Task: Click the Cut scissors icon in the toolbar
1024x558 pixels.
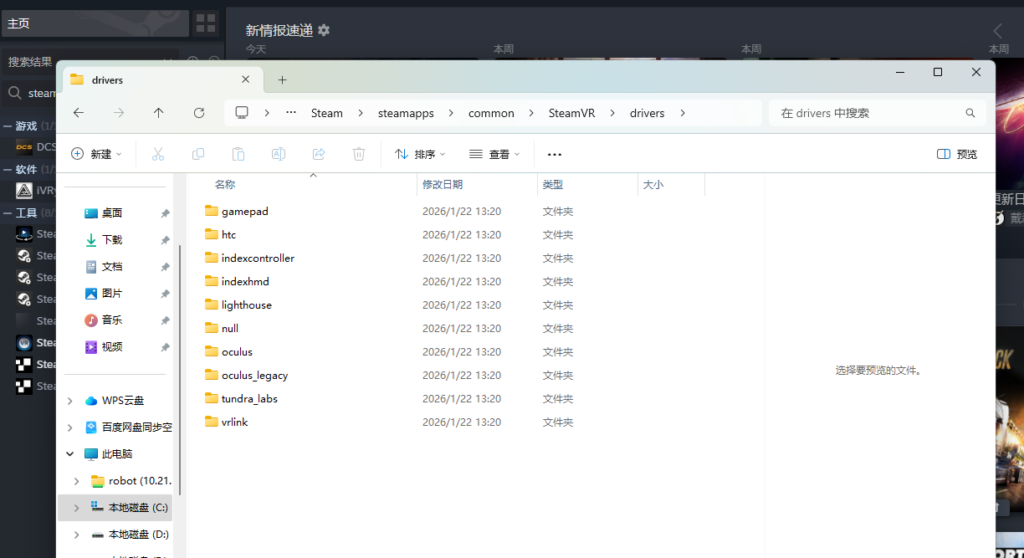Action: (x=157, y=154)
